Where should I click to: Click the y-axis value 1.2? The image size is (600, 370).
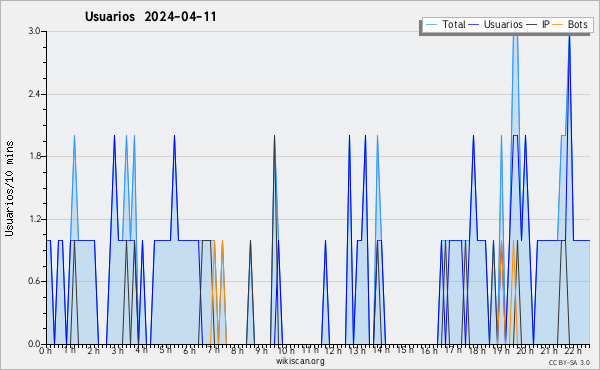pos(34,219)
